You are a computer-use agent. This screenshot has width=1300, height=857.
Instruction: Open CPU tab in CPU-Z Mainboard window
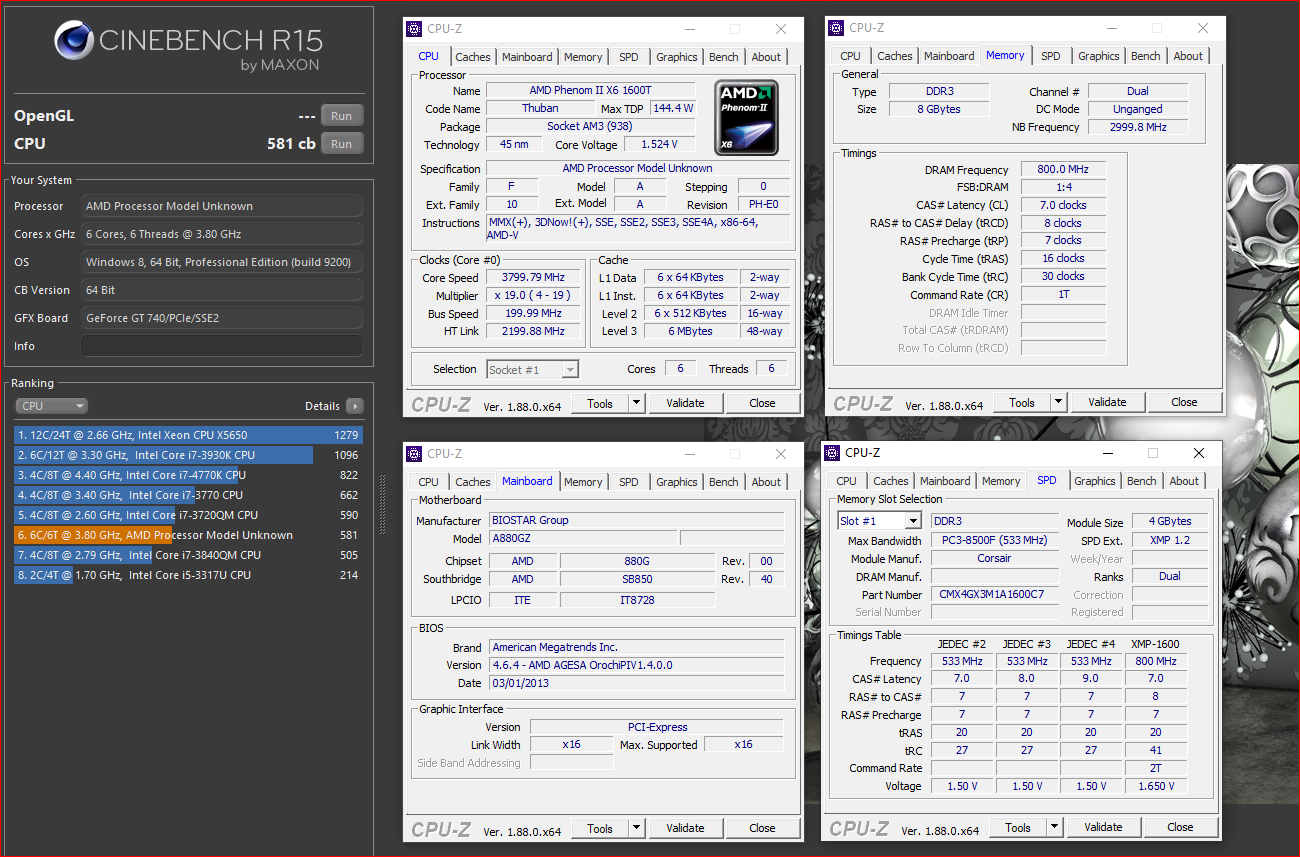[x=429, y=482]
